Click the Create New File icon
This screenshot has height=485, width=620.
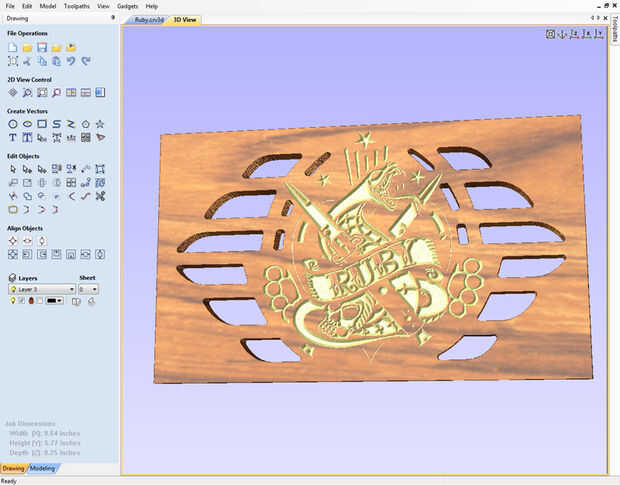click(13, 47)
